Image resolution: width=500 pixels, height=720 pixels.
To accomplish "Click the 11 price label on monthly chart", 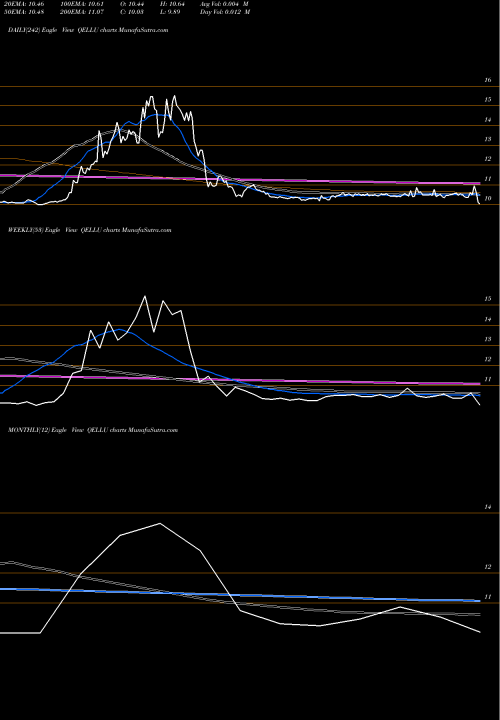I will [488, 597].
